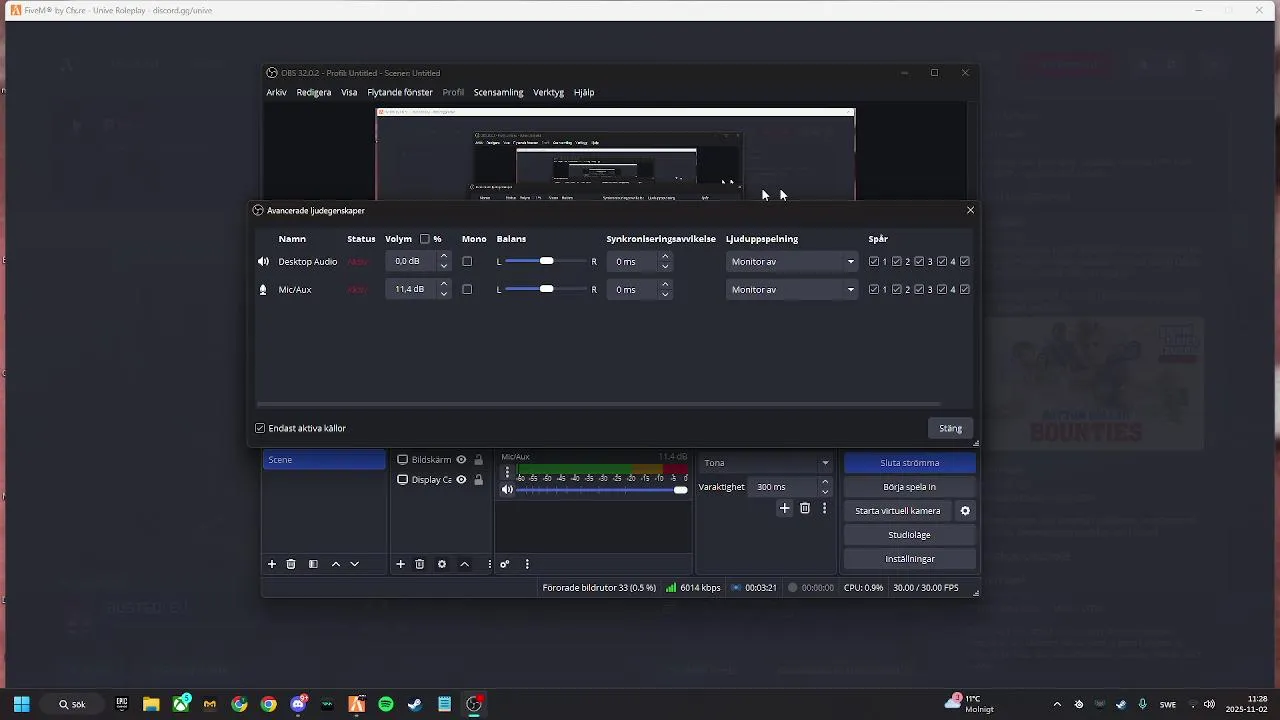Hide the Bildskärm source with eye icon

click(461, 460)
